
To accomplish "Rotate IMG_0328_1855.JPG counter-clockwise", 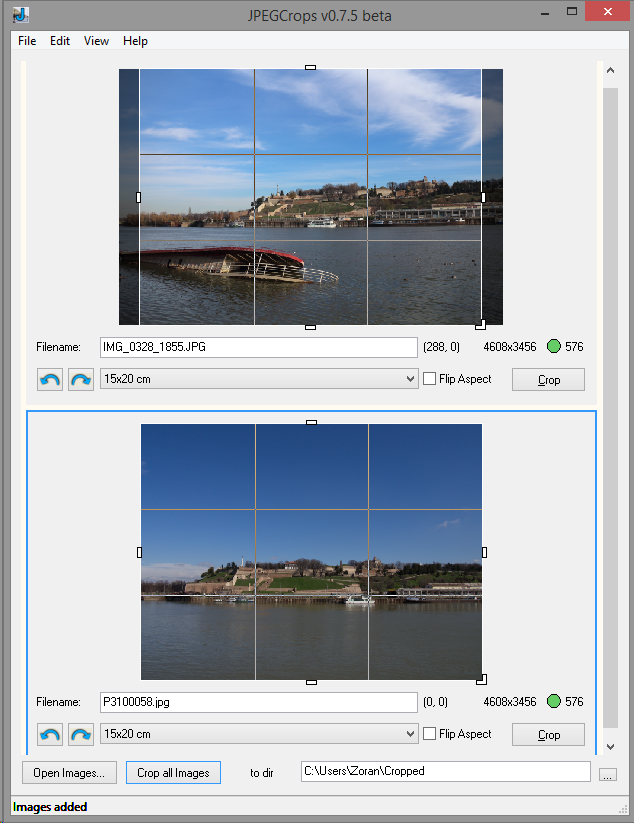I will coord(50,379).
